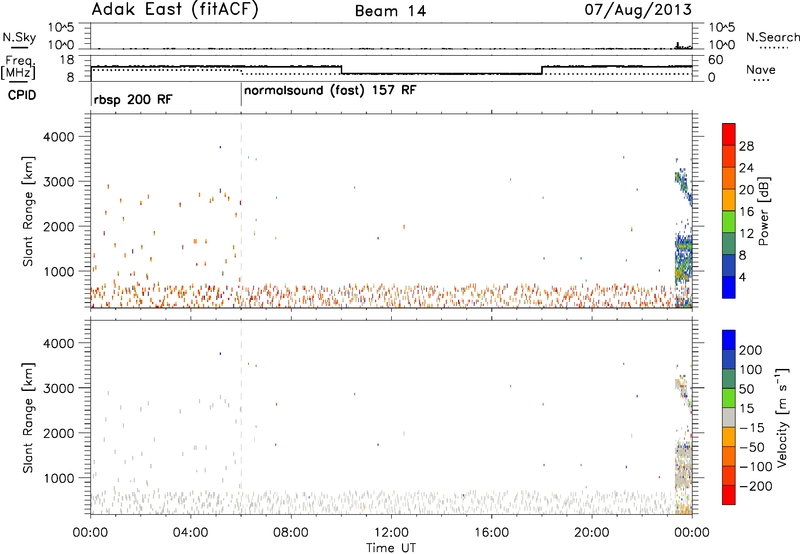Click the '12:00' time axis tick label
This screenshot has height=554, width=800.
[391, 533]
